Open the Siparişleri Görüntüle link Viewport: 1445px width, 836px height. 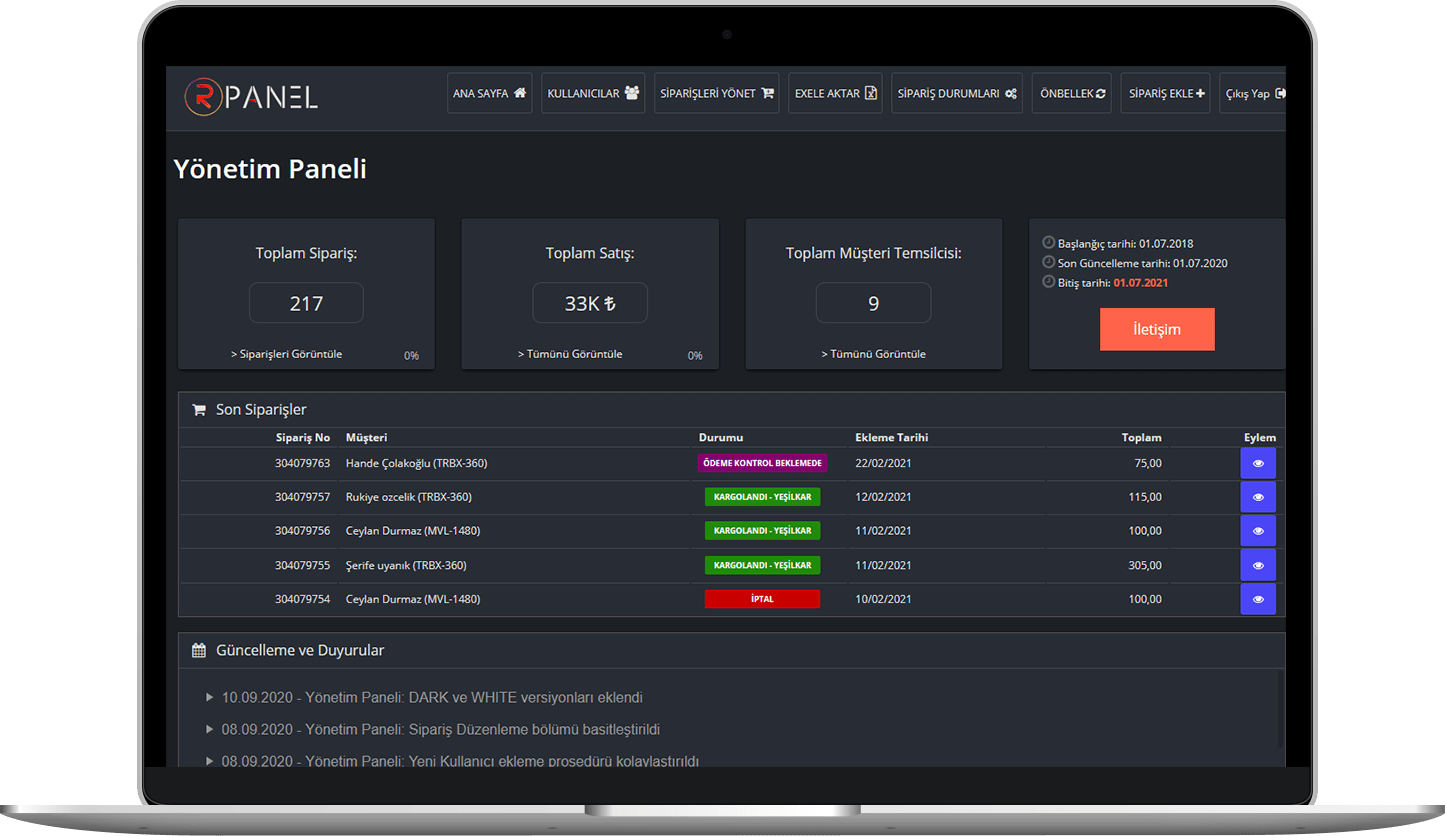[x=286, y=354]
